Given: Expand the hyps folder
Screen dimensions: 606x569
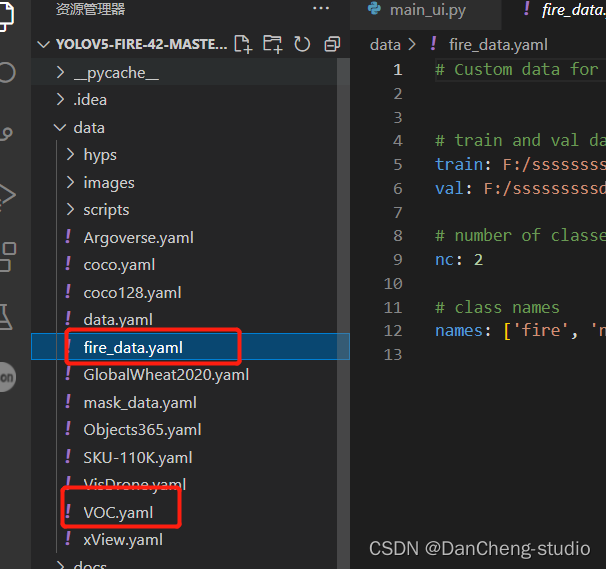Looking at the screenshot, I should point(70,154).
